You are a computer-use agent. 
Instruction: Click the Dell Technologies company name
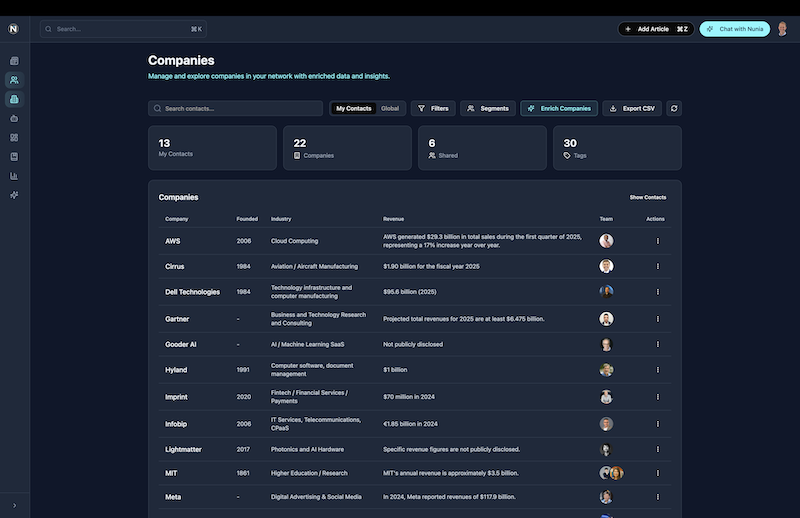coord(192,292)
